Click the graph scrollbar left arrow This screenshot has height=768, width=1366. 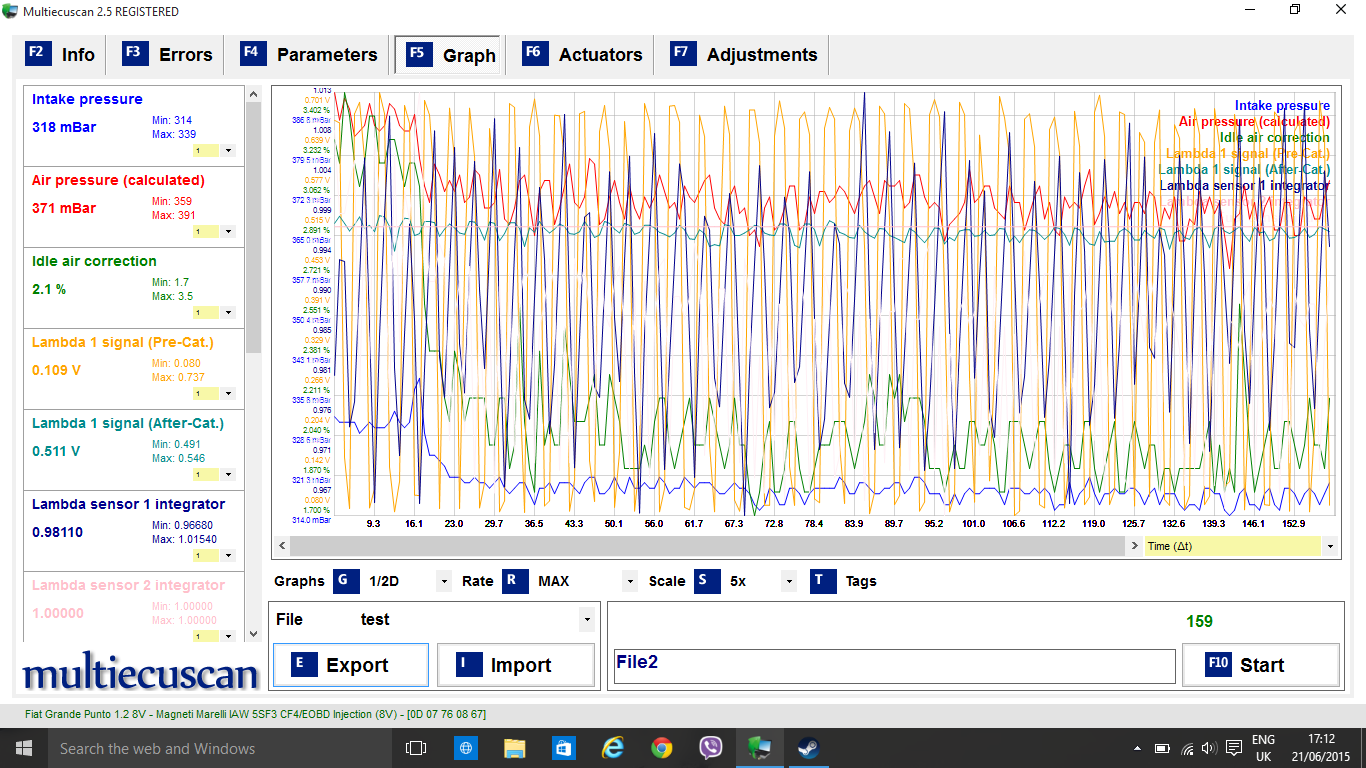coord(281,546)
